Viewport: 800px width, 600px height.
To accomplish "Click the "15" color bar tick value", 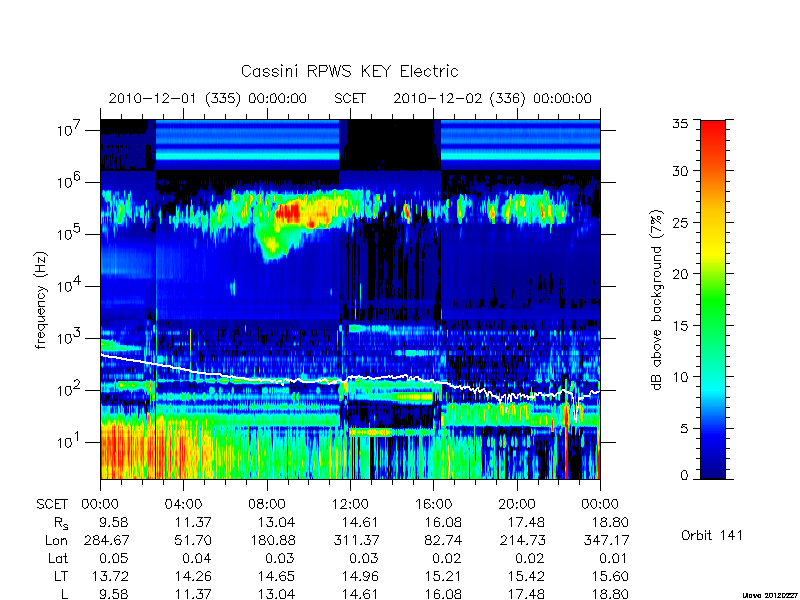I will (681, 326).
